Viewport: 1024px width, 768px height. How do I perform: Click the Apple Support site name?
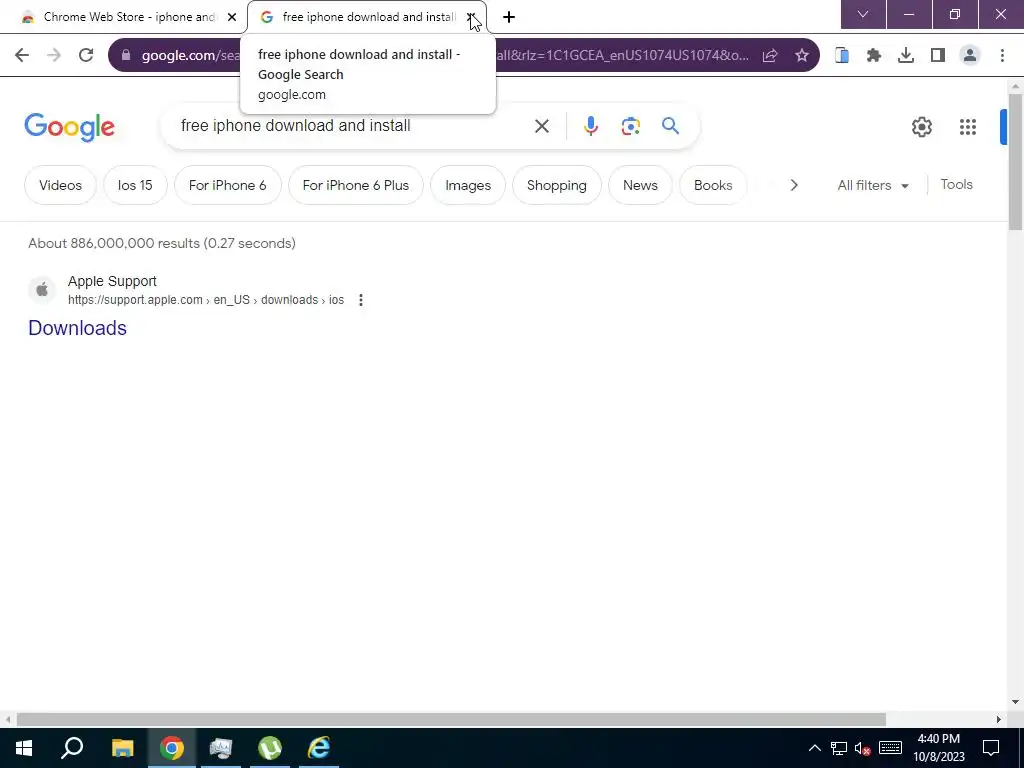click(112, 281)
